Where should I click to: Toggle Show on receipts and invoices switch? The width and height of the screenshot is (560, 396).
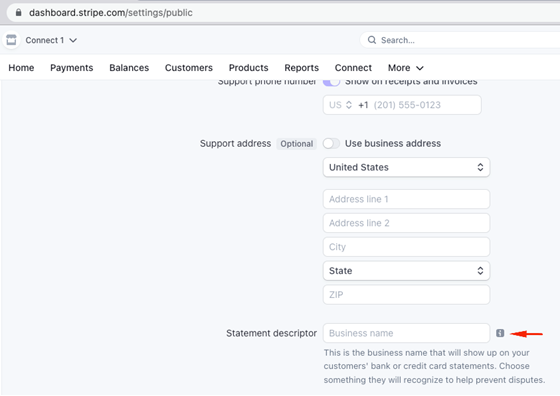[x=331, y=82]
